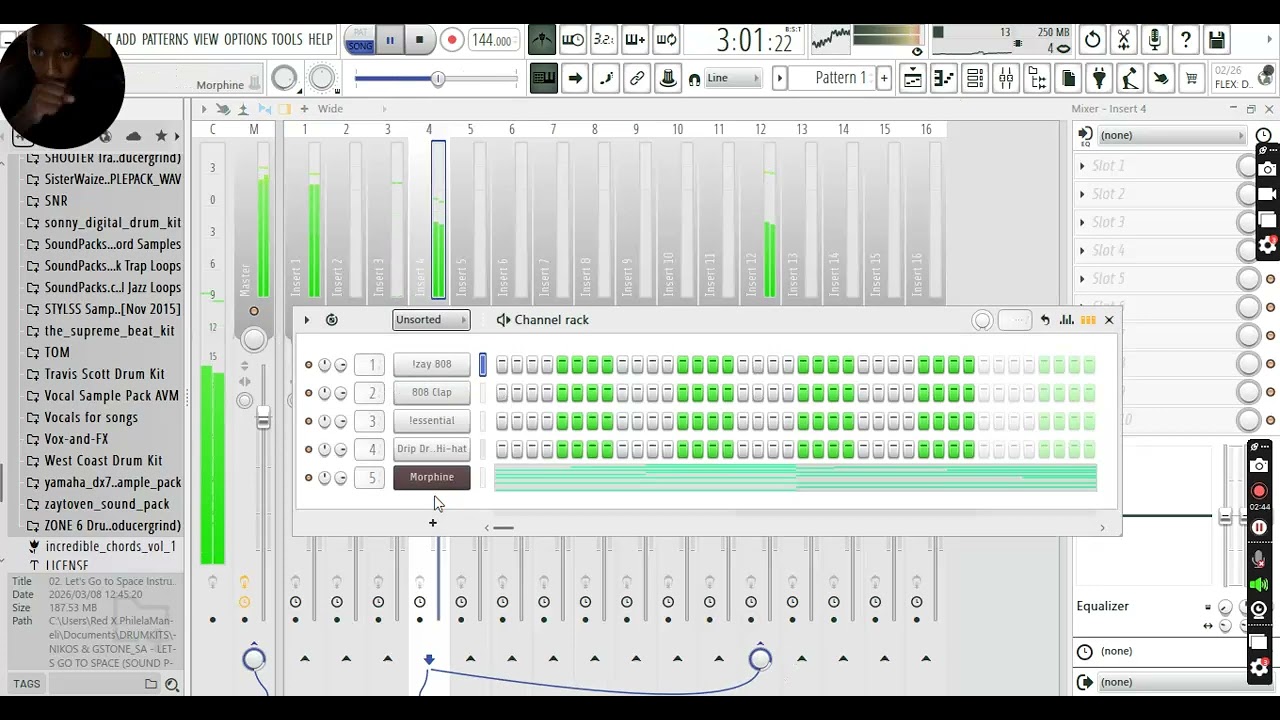Viewport: 1280px width, 720px height.
Task: Open the microphone one-click audio recording
Action: [x=1155, y=40]
